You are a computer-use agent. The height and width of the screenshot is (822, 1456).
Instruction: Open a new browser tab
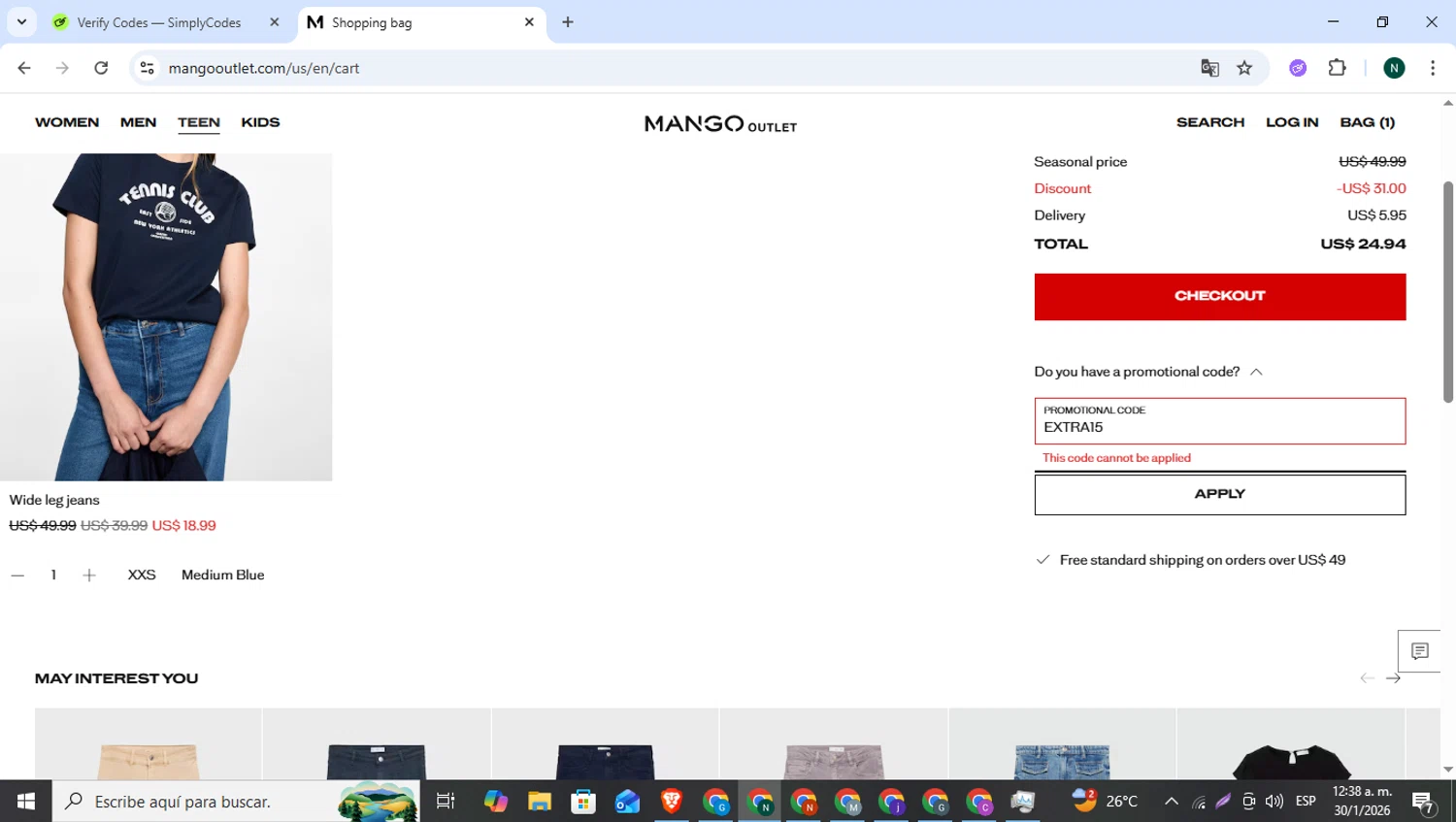[x=568, y=22]
